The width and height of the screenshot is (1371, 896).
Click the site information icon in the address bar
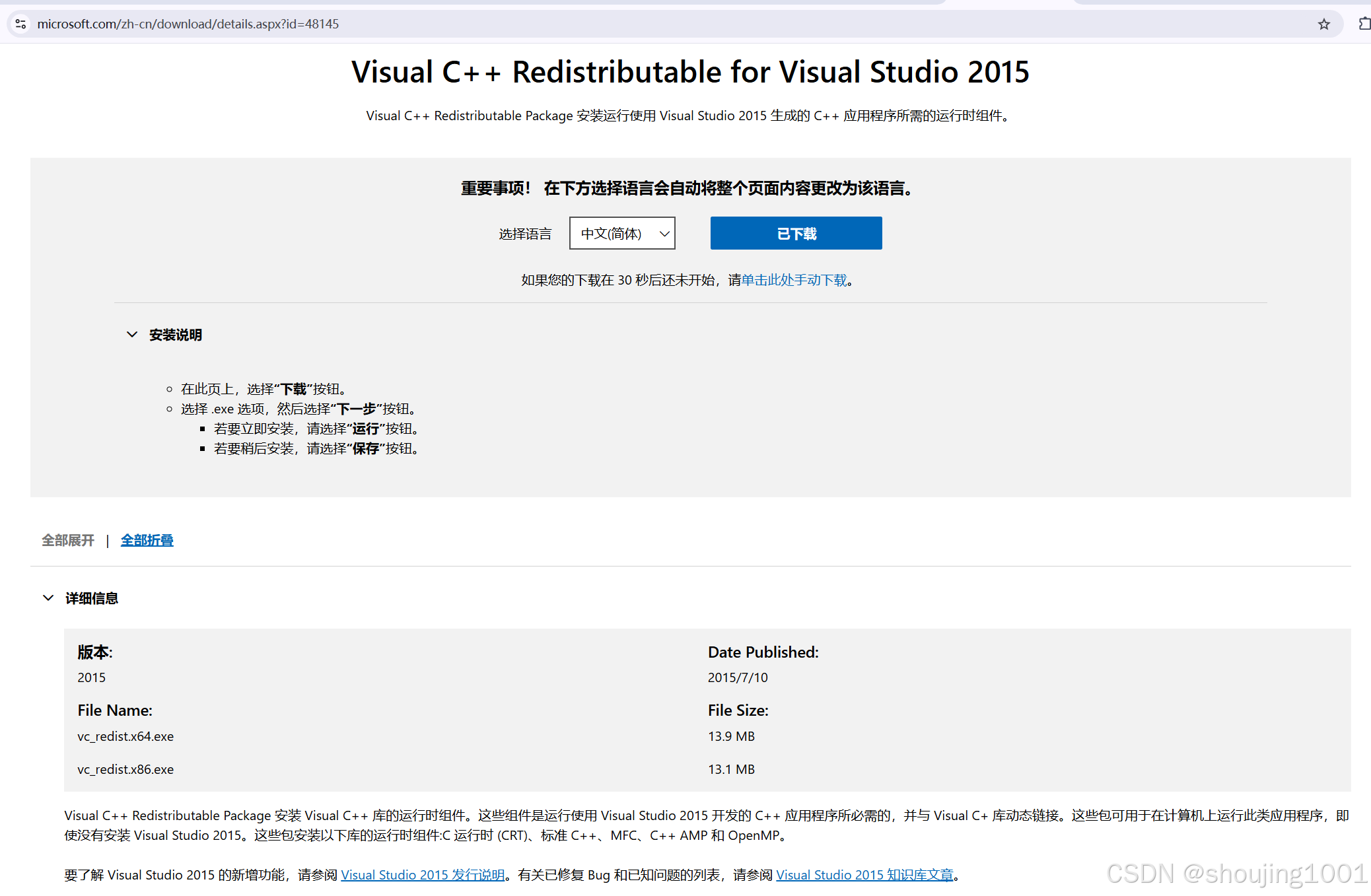(20, 24)
